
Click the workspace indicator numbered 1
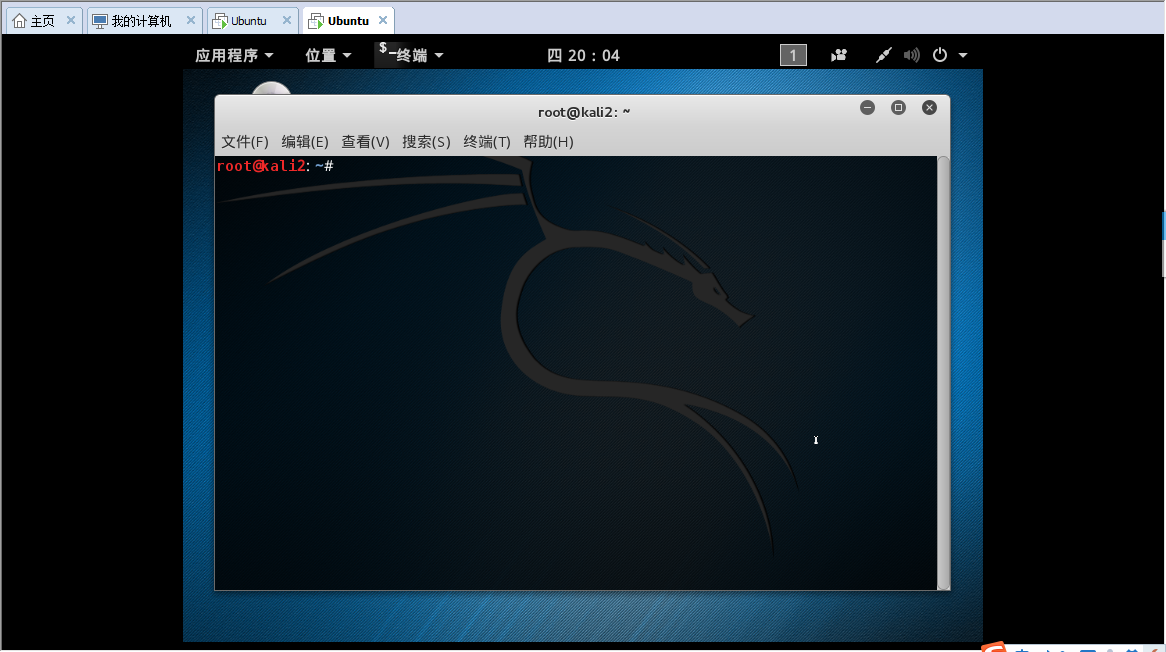(793, 55)
